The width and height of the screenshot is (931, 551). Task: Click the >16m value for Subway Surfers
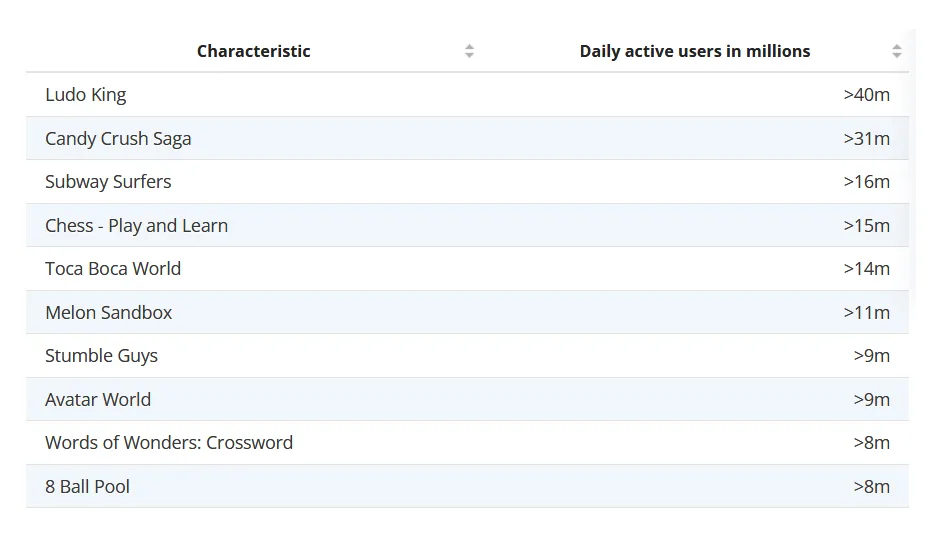[x=866, y=182]
